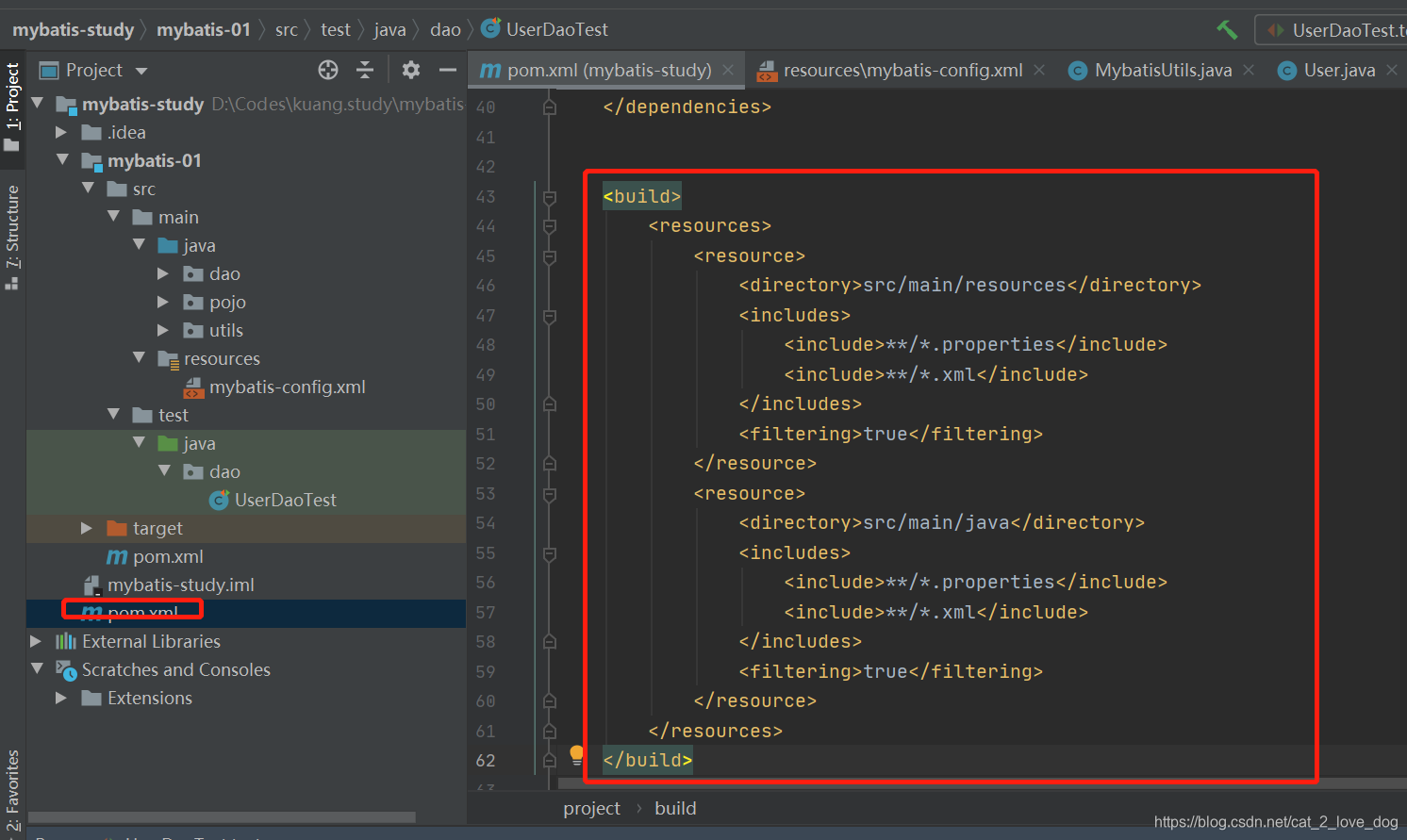Click the src/main/java directory text
The image size is (1407, 840).
(936, 522)
